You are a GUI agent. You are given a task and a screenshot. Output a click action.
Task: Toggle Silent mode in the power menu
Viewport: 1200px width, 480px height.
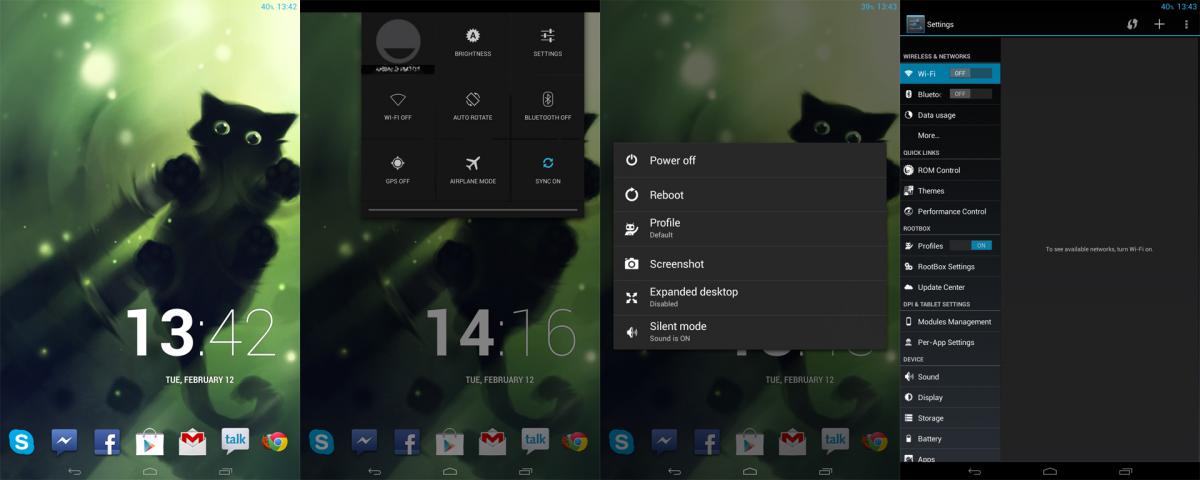[750, 332]
